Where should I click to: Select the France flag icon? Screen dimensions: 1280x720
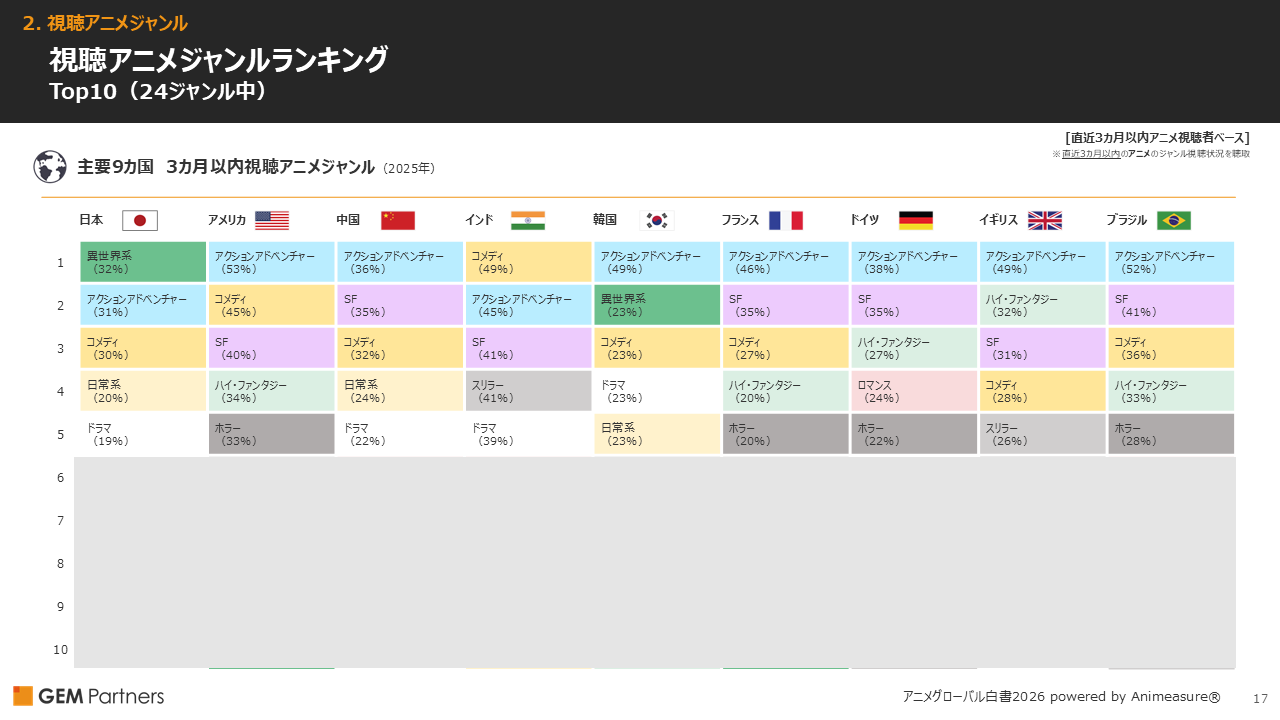[x=786, y=220]
